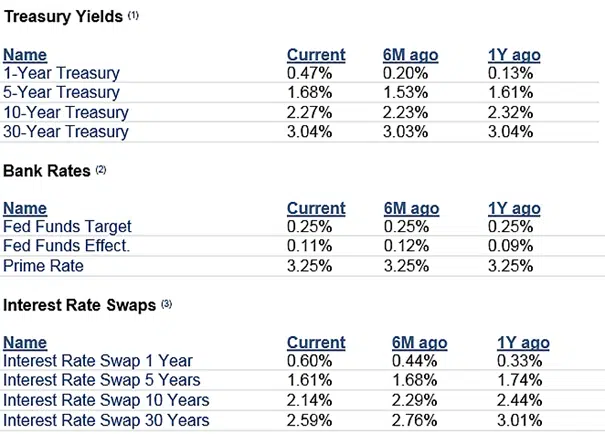Click the Current header in Treasury Yields table
Image resolution: width=605 pixels, height=434 pixels.
pyautogui.click(x=316, y=55)
